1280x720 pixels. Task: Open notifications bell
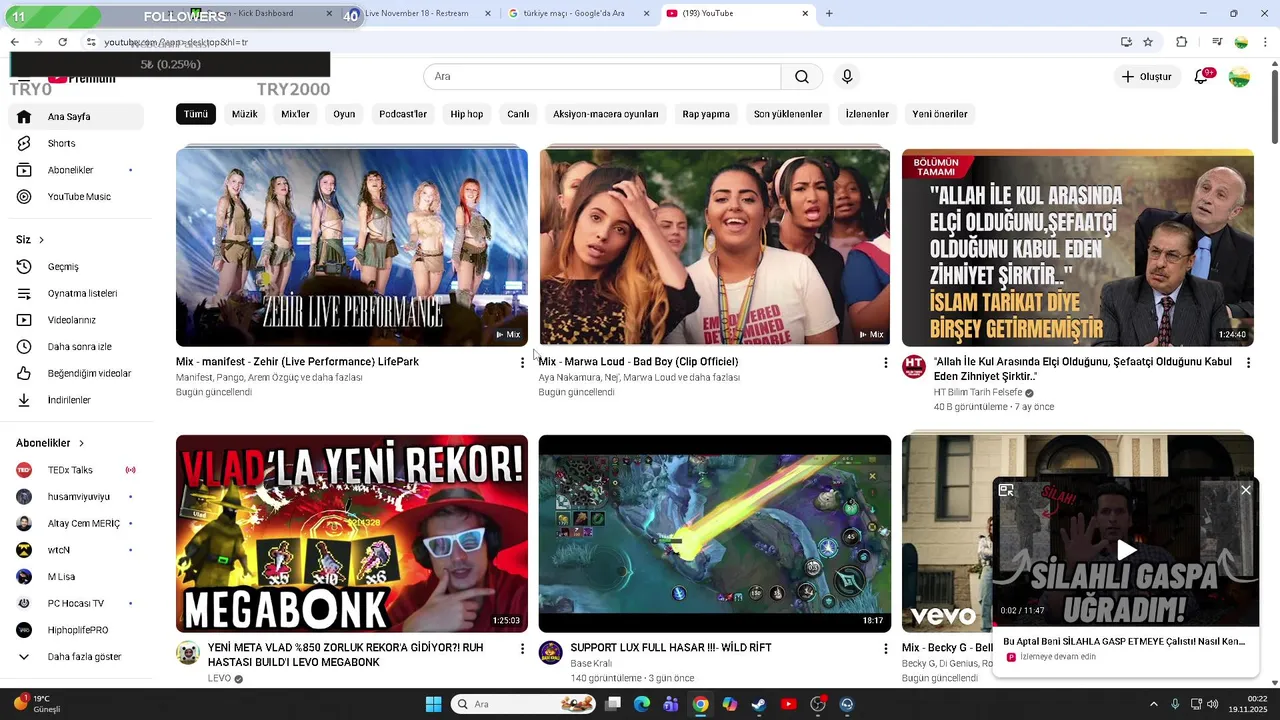[x=1202, y=77]
